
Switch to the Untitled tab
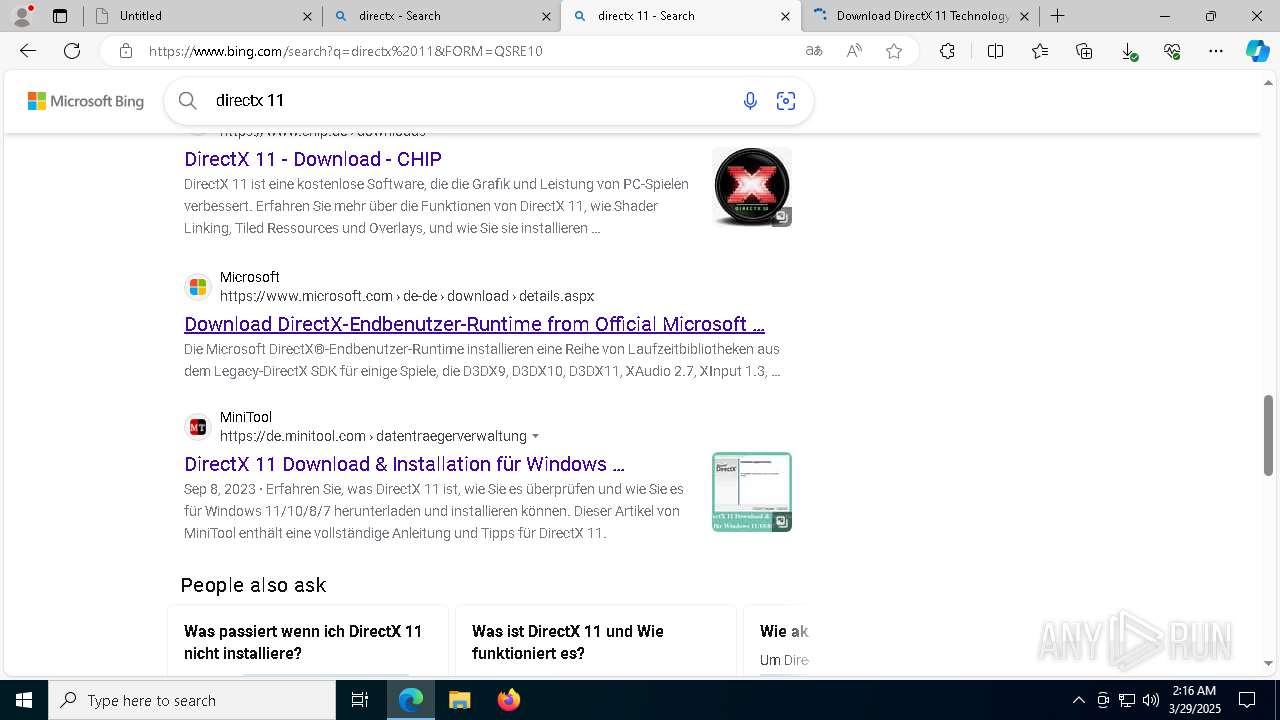pos(203,16)
